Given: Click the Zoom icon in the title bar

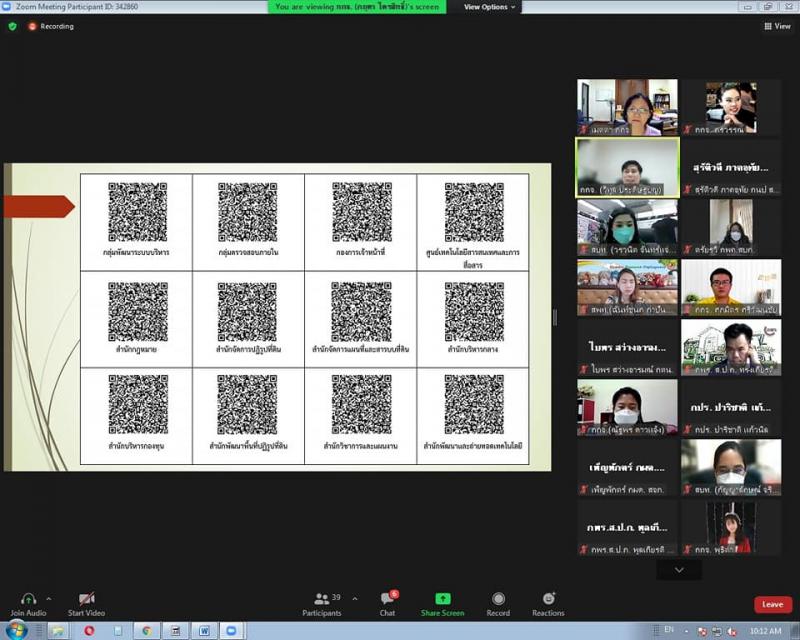Looking at the screenshot, I should (7, 7).
